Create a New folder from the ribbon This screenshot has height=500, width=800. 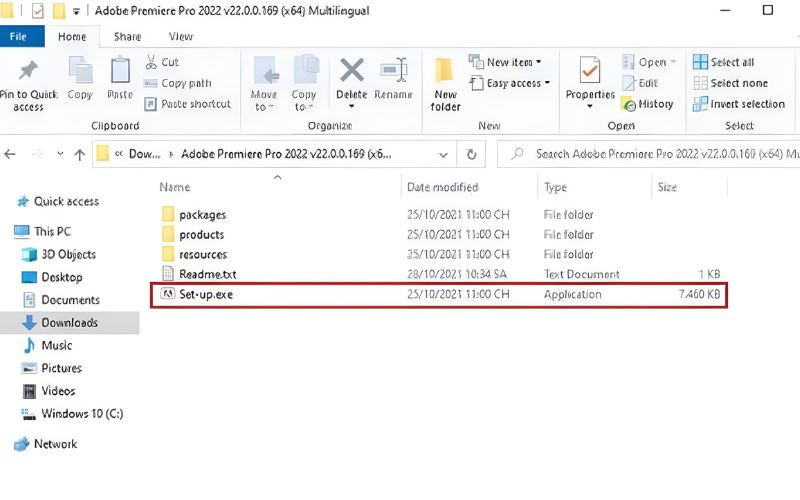[445, 85]
